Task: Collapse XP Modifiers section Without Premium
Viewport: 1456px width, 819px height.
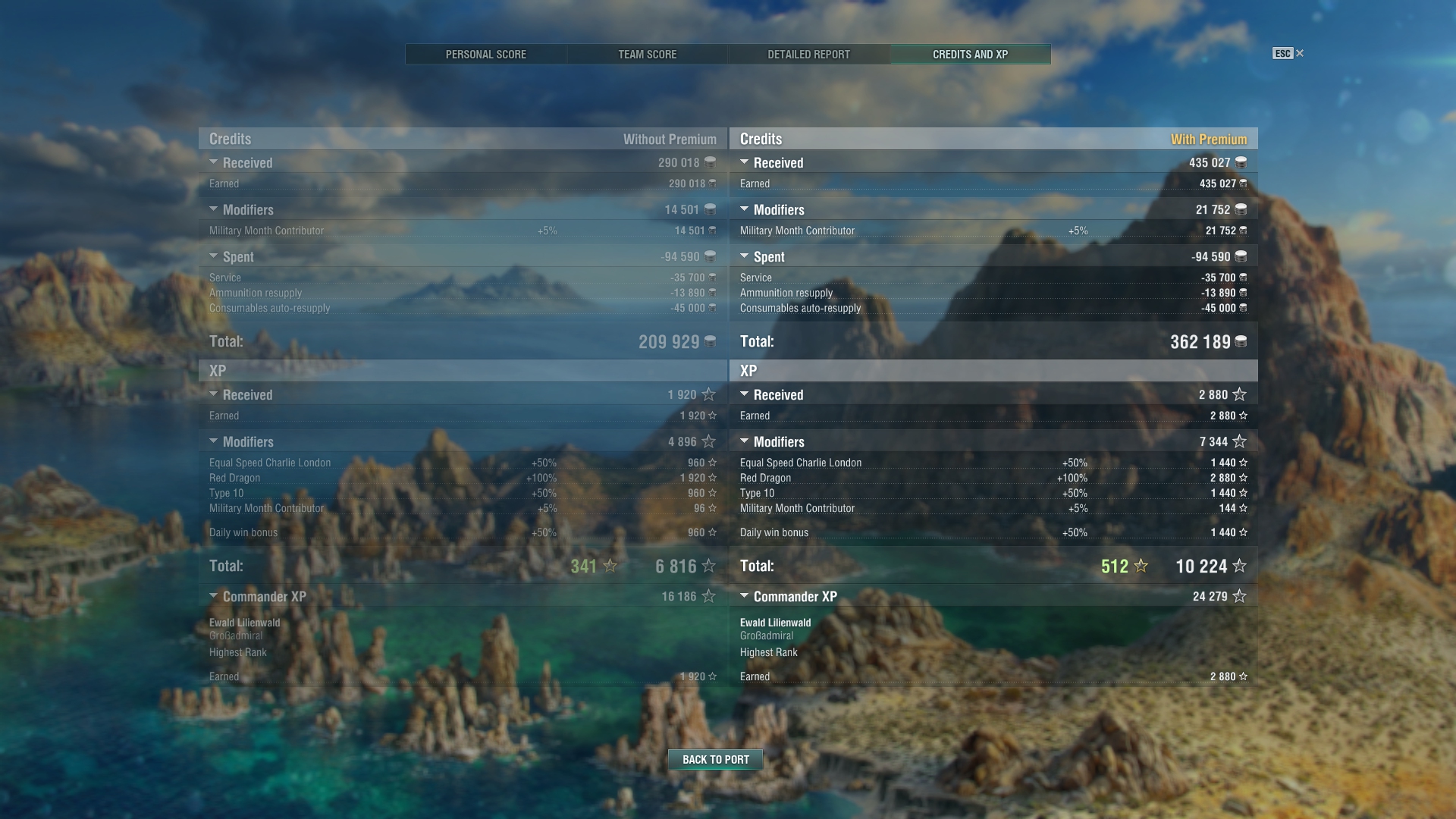Action: point(214,441)
